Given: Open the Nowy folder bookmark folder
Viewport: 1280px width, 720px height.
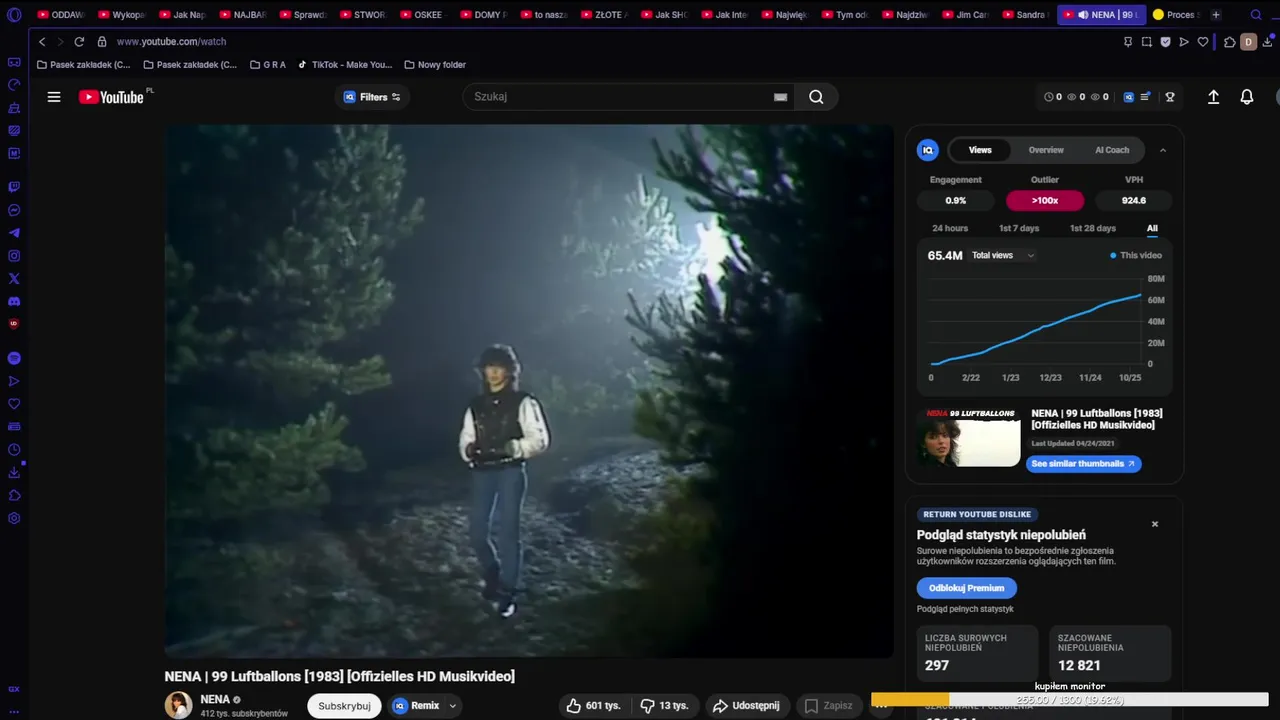Looking at the screenshot, I should pyautogui.click(x=435, y=65).
